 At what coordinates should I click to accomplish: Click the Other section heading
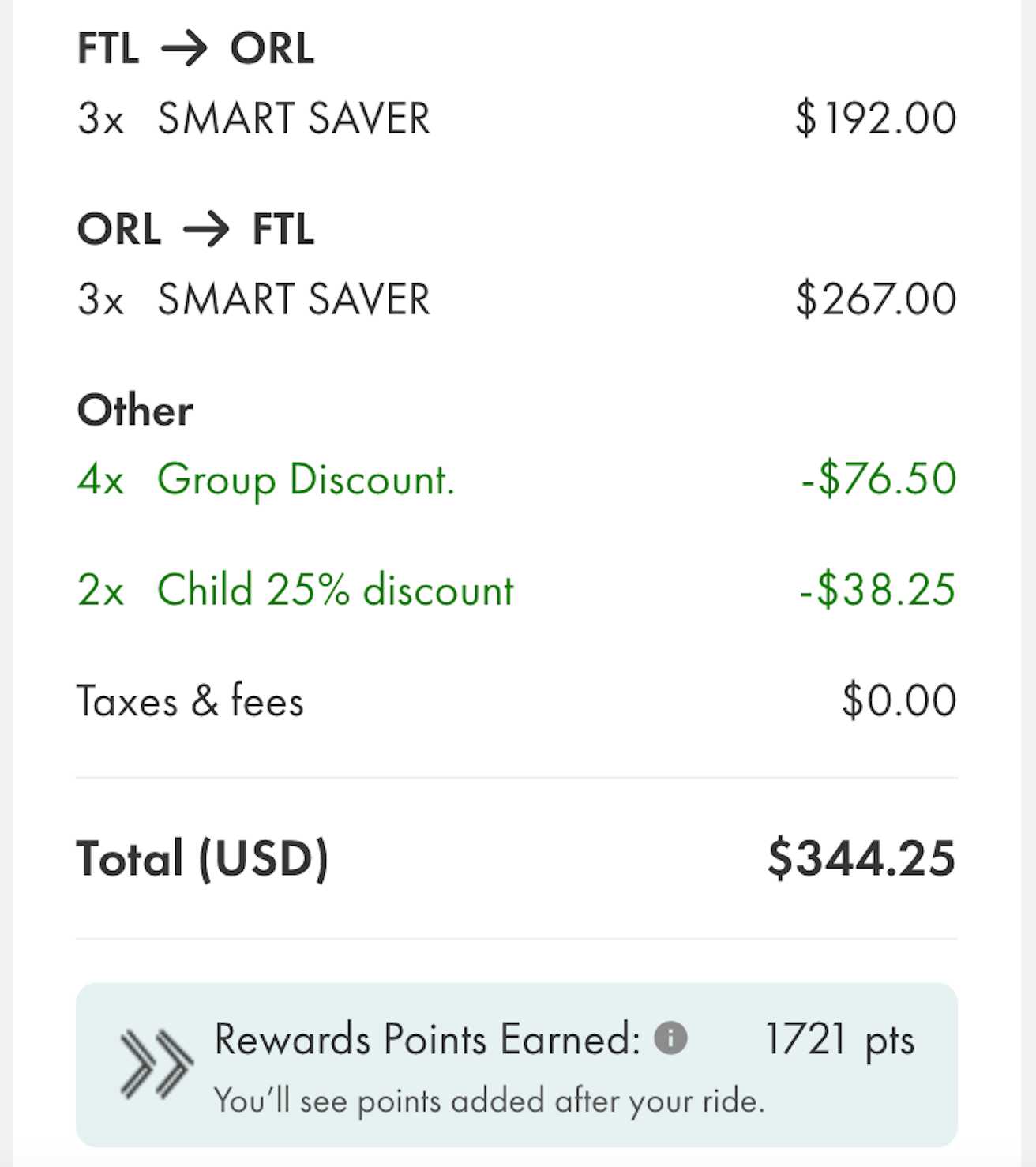135,410
